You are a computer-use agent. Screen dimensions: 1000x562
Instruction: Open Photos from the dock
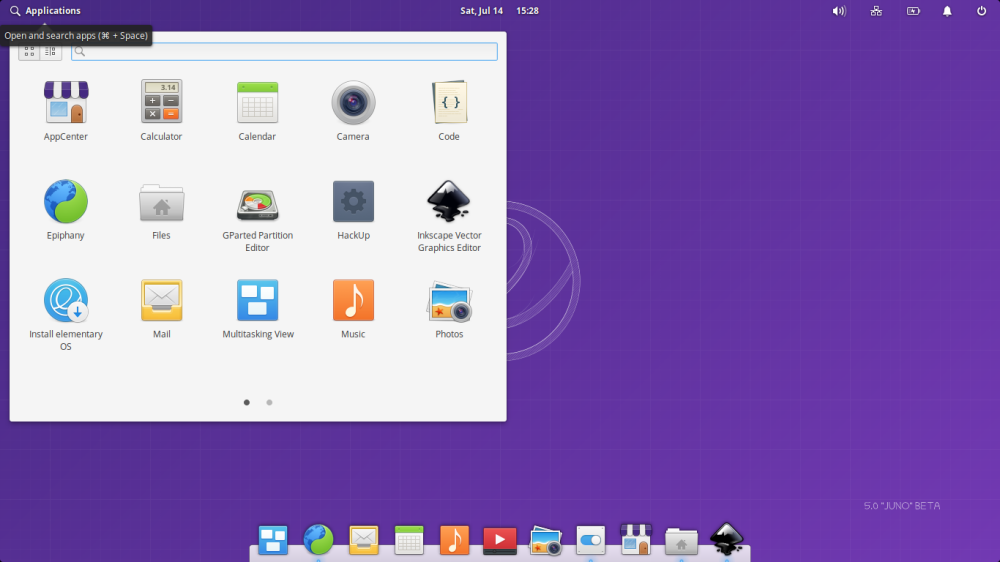pyautogui.click(x=545, y=540)
